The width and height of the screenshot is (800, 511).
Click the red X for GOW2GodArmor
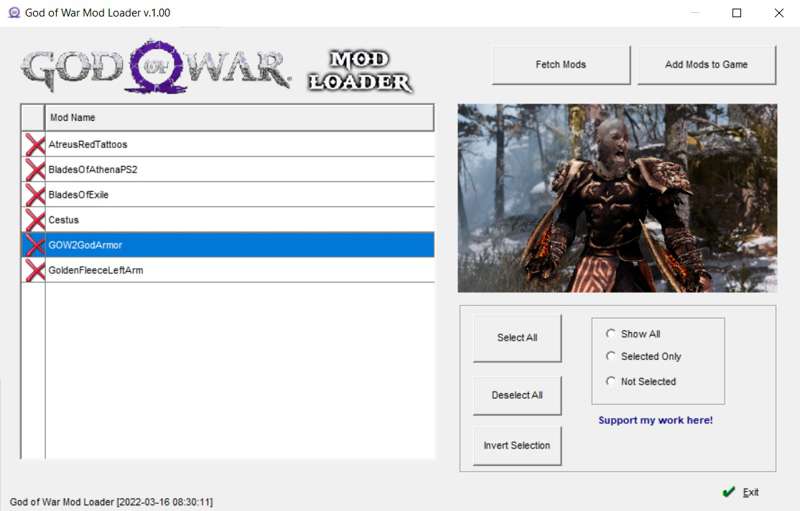click(34, 245)
